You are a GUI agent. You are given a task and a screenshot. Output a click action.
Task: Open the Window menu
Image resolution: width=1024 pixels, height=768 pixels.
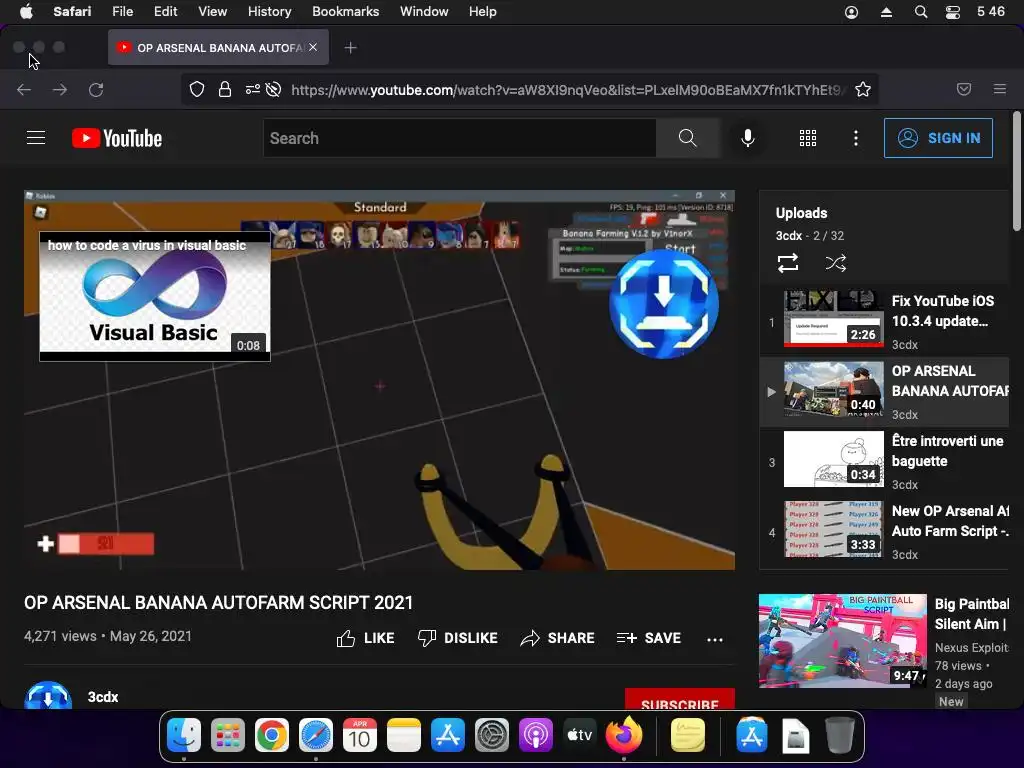pyautogui.click(x=424, y=11)
